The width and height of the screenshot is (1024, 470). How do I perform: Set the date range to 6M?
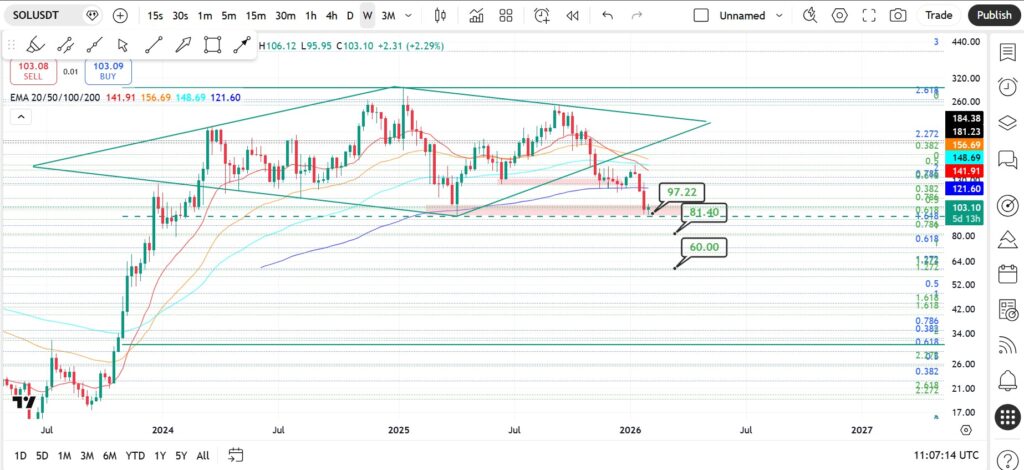[x=110, y=456]
